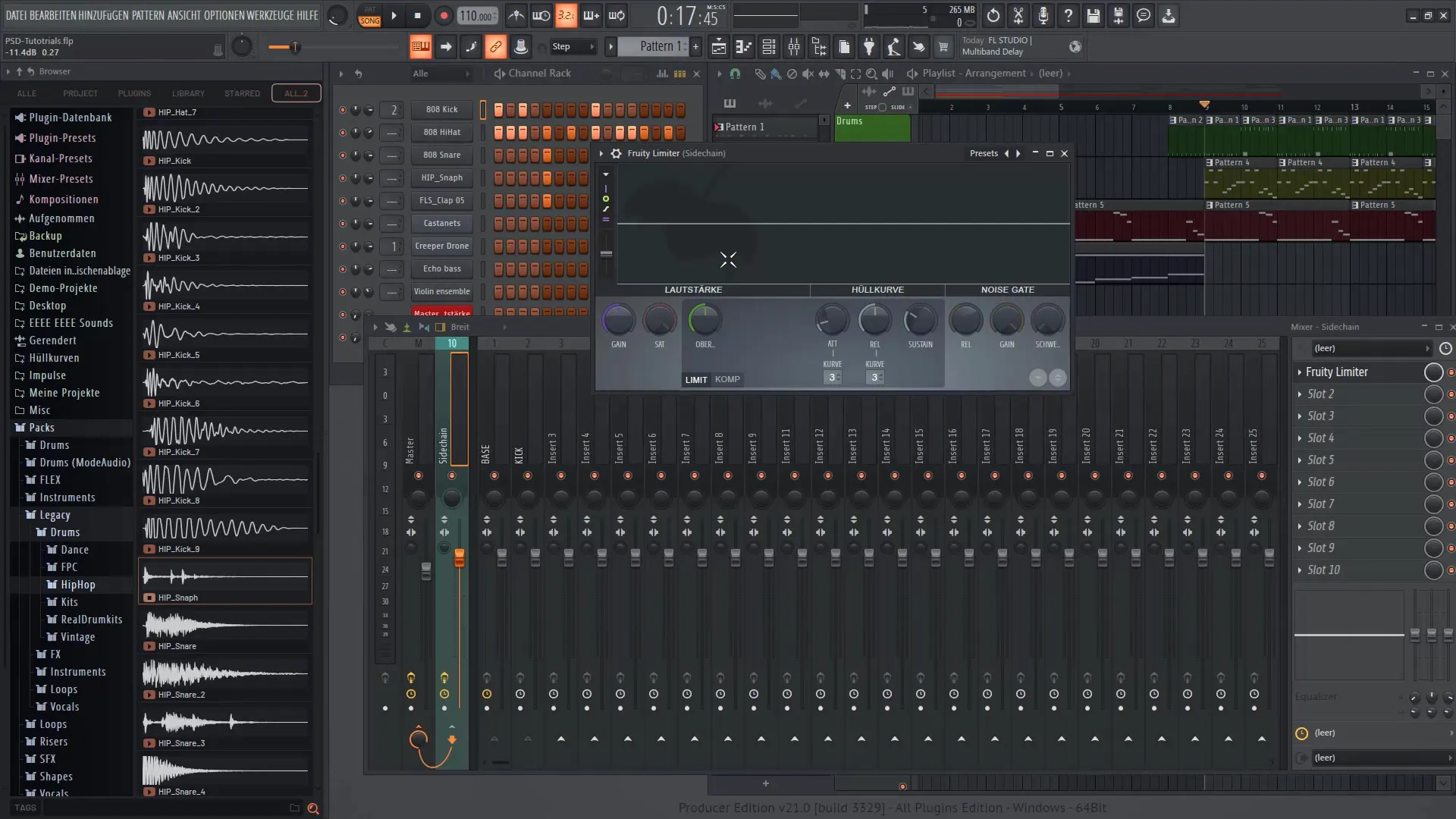Select next Fruity Limiter preset arrow

click(x=1018, y=153)
